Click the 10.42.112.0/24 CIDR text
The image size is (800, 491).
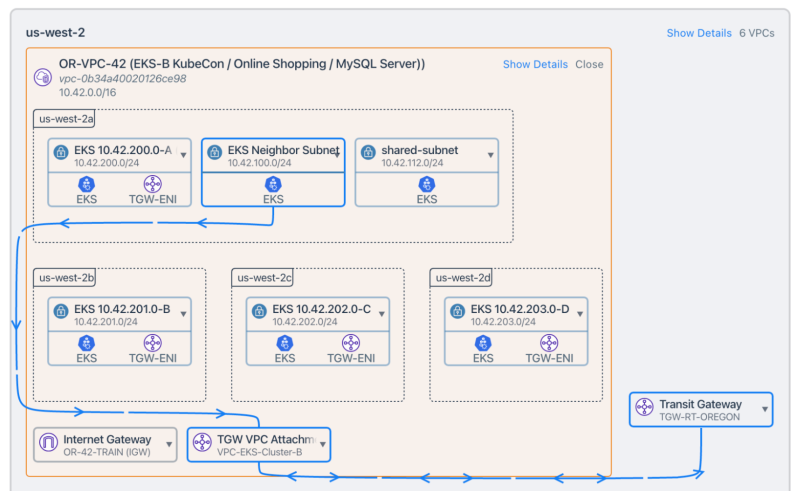point(412,163)
